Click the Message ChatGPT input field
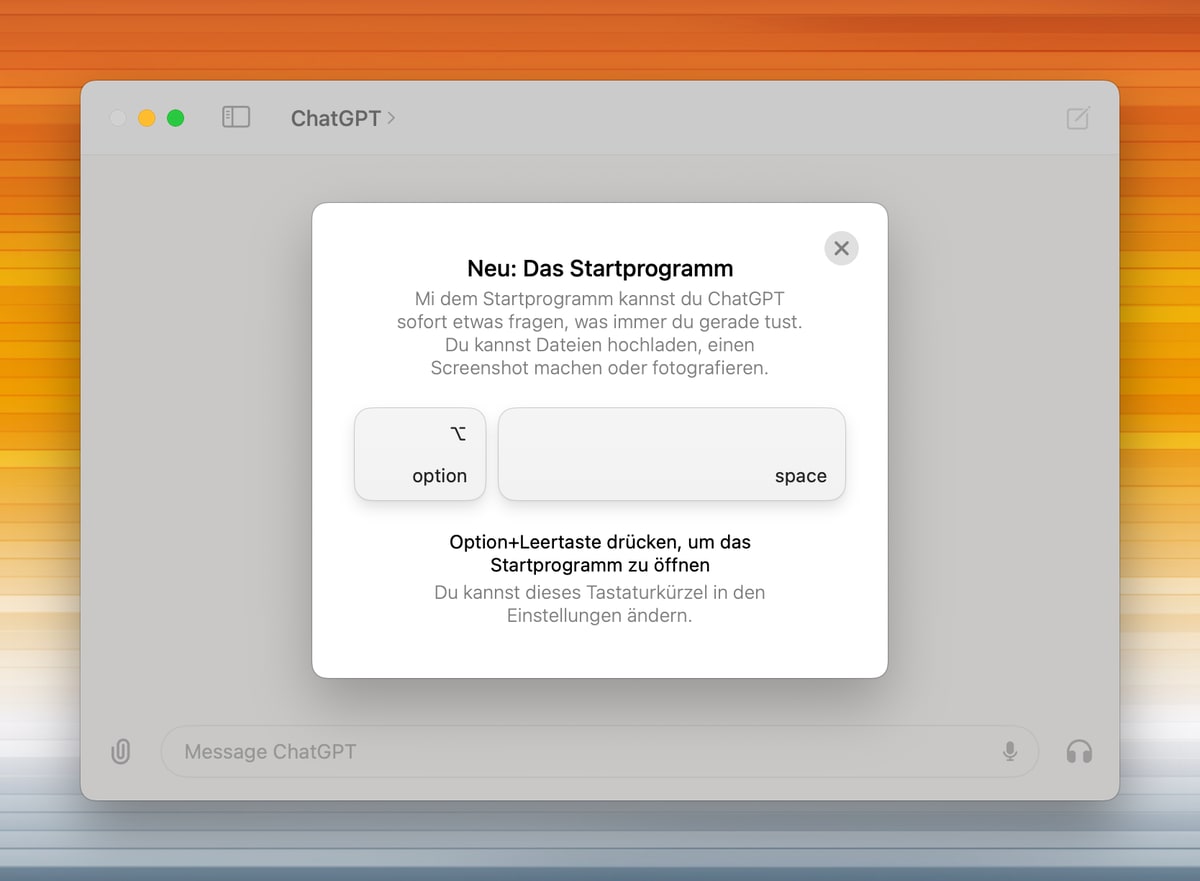This screenshot has height=881, width=1200. pyautogui.click(x=600, y=751)
